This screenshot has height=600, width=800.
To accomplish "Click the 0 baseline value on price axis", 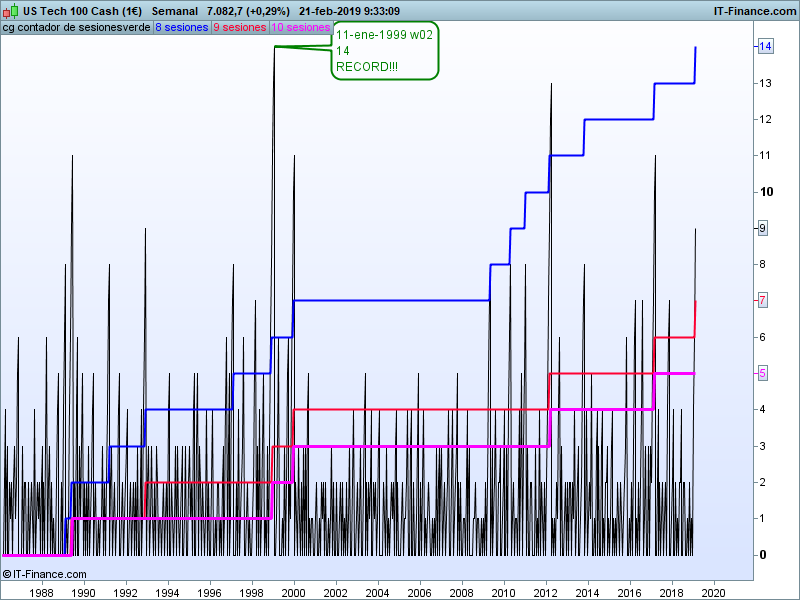I will coord(763,555).
